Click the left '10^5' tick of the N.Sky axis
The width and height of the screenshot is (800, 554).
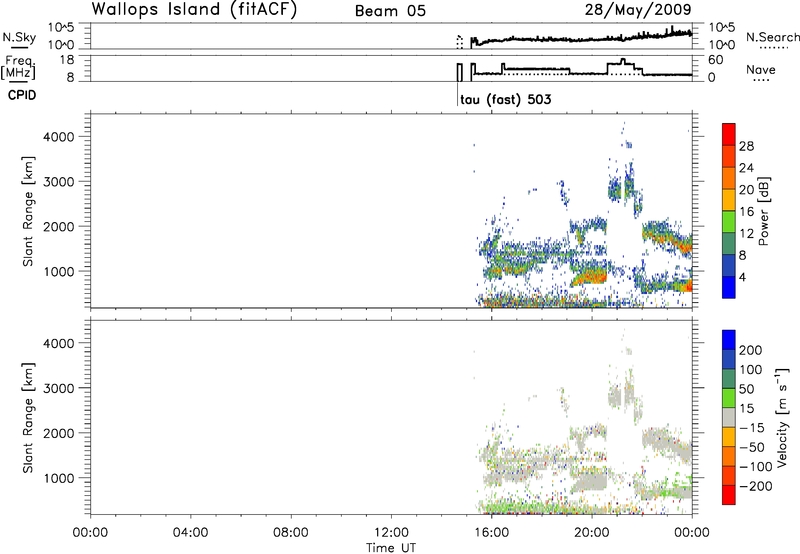coord(61,28)
